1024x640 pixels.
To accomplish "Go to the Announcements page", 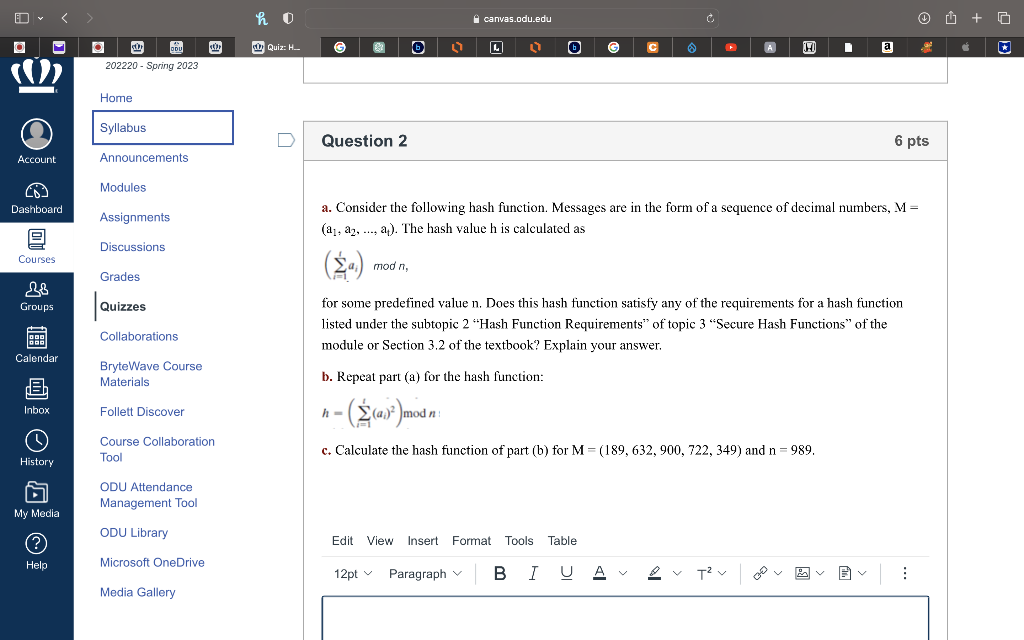I will click(x=143, y=157).
